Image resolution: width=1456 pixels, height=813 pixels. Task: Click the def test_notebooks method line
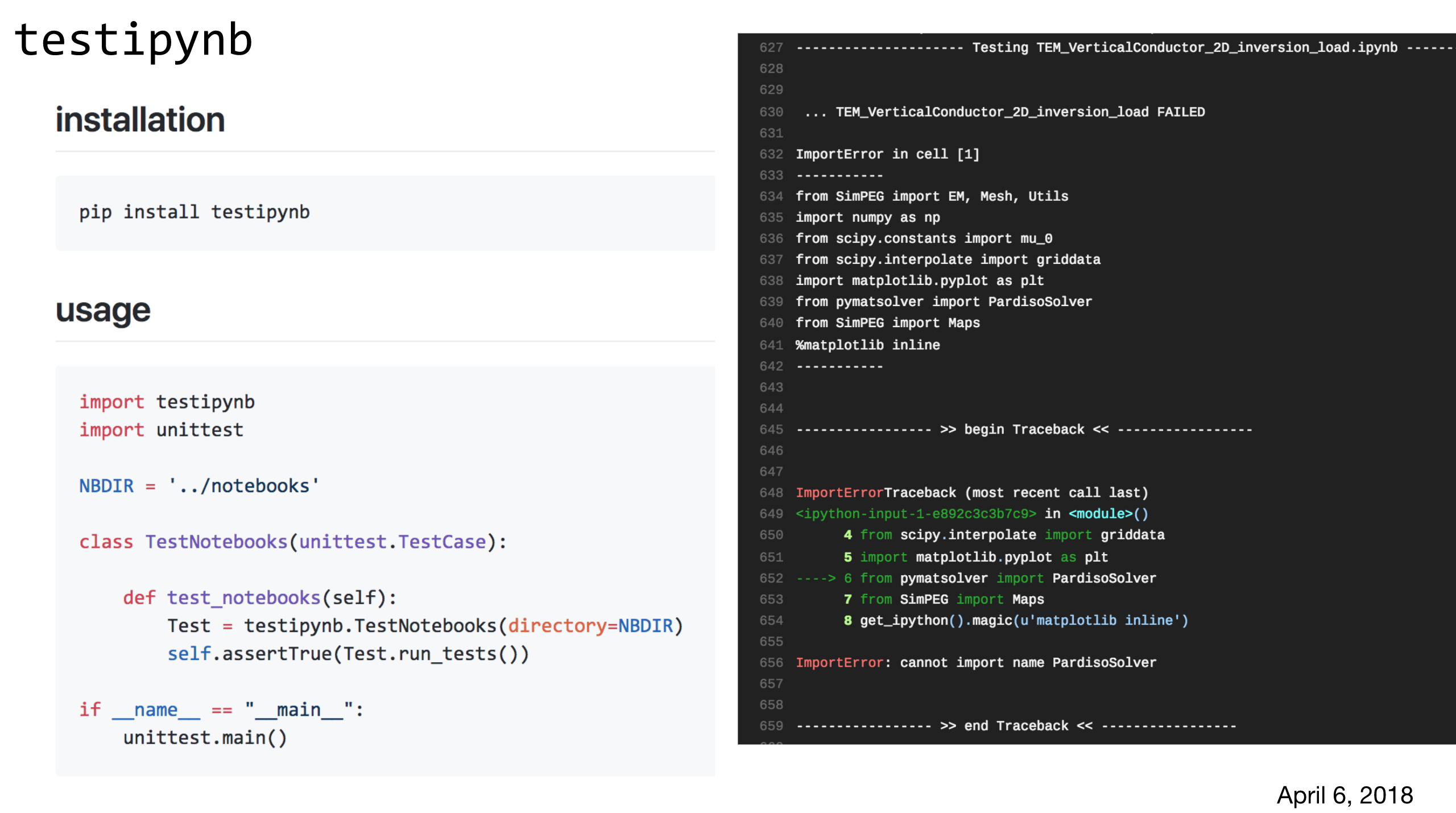259,597
